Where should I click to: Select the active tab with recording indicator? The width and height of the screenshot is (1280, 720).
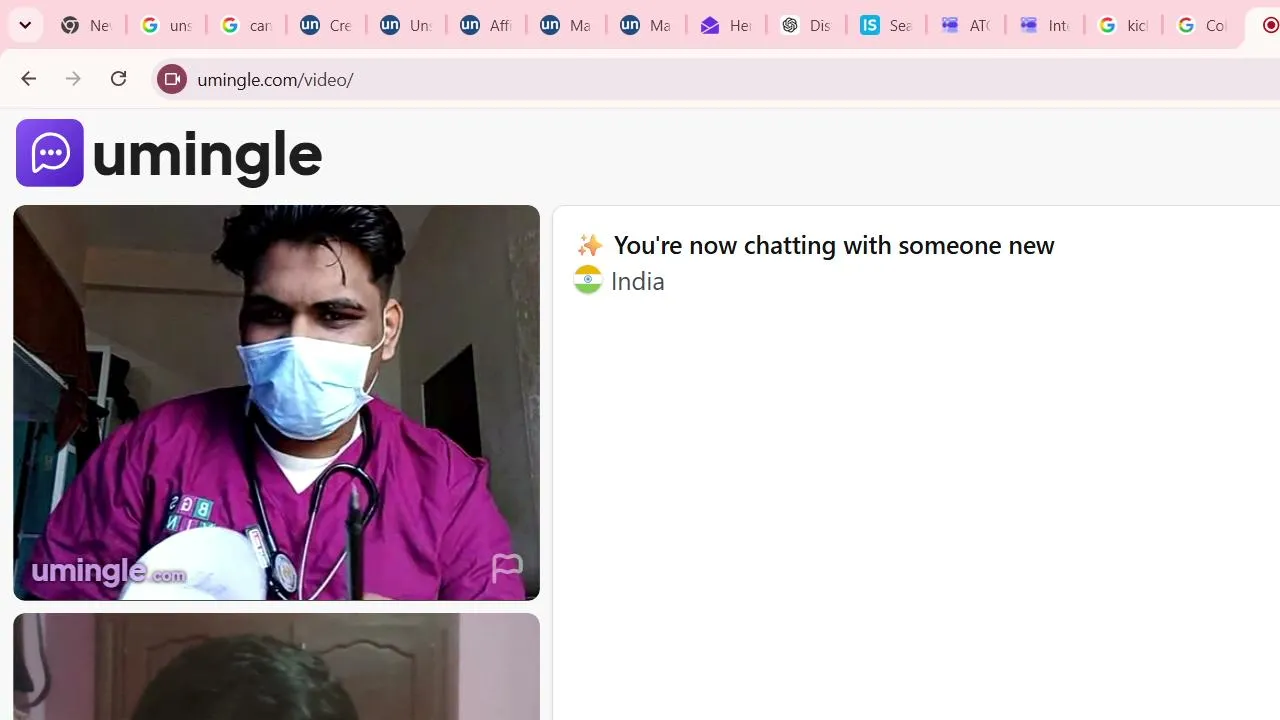coord(1264,25)
